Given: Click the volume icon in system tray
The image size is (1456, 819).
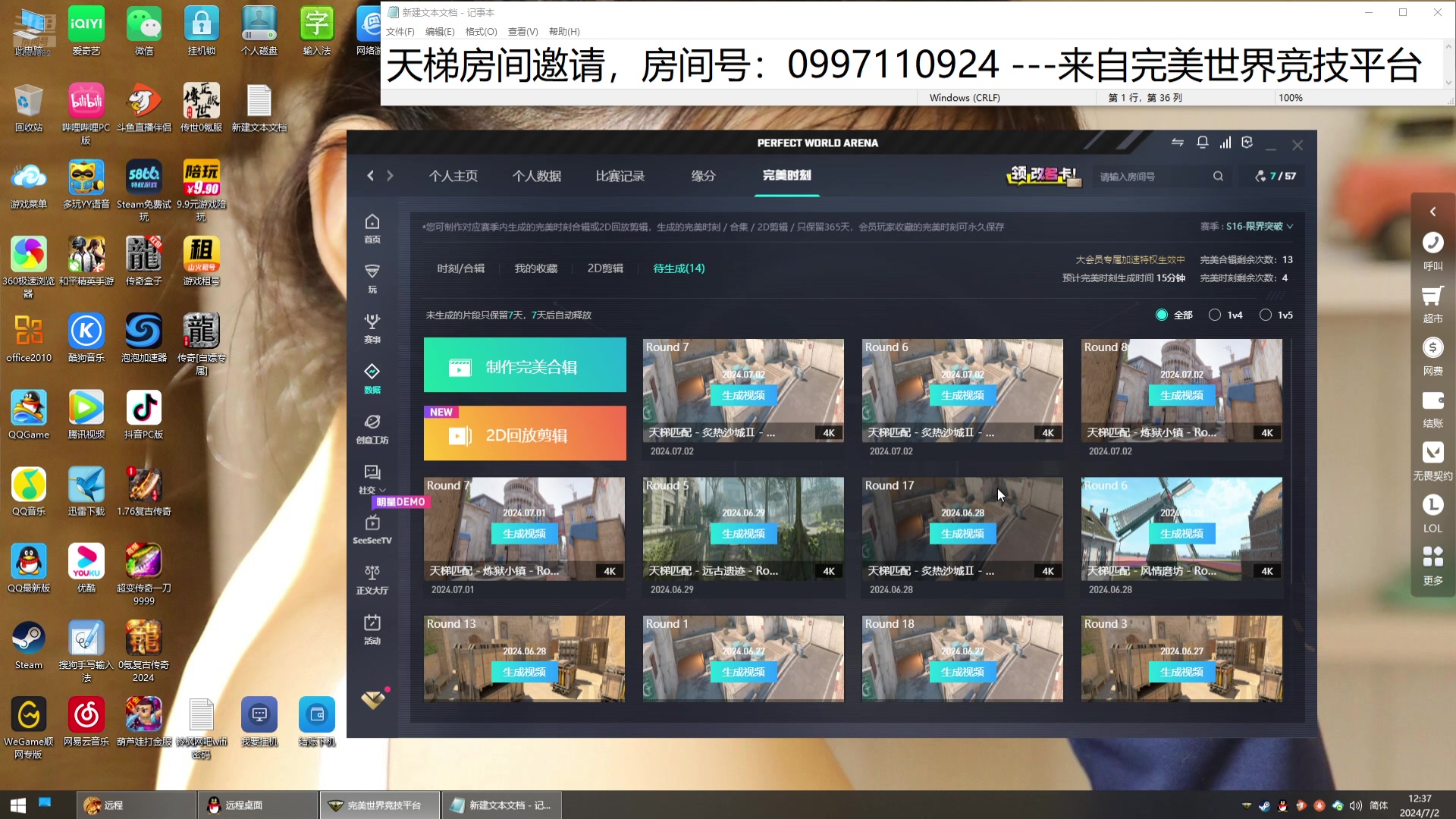Looking at the screenshot, I should tap(1356, 805).
